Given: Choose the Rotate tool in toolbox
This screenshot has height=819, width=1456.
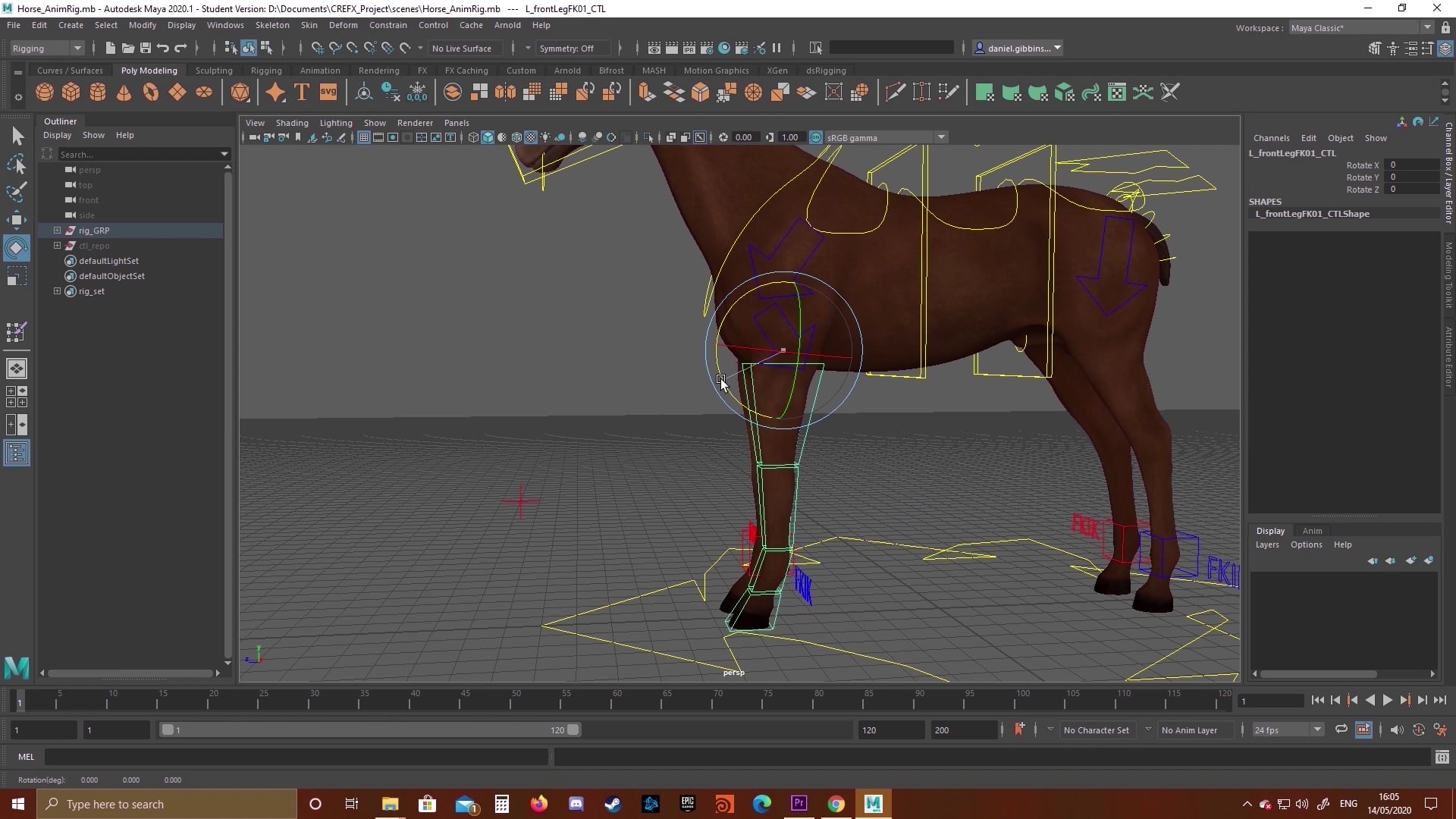Looking at the screenshot, I should click(x=17, y=248).
